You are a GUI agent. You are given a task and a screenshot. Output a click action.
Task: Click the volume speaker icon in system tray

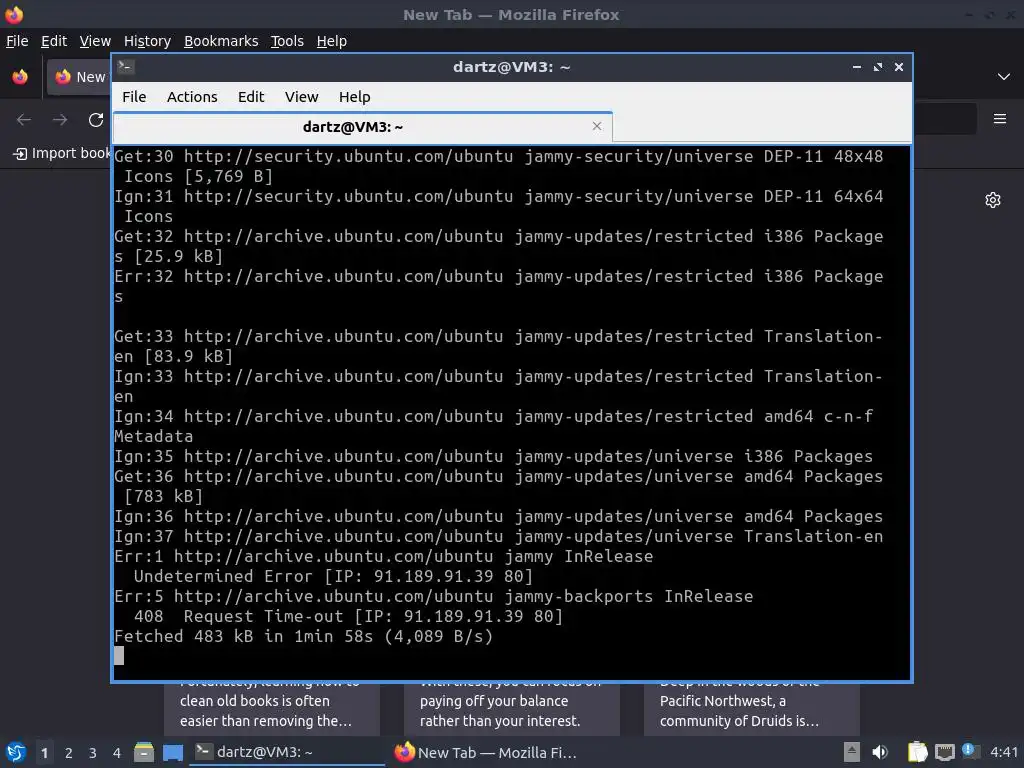[x=880, y=752]
